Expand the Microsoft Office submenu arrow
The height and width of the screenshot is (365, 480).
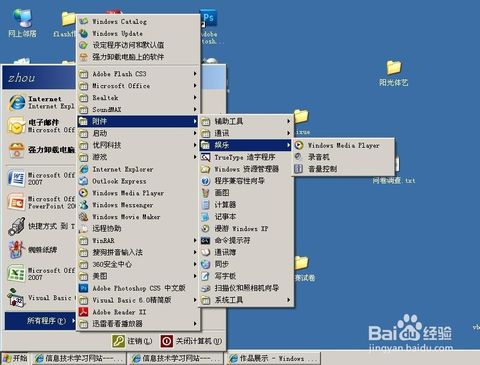(195, 86)
